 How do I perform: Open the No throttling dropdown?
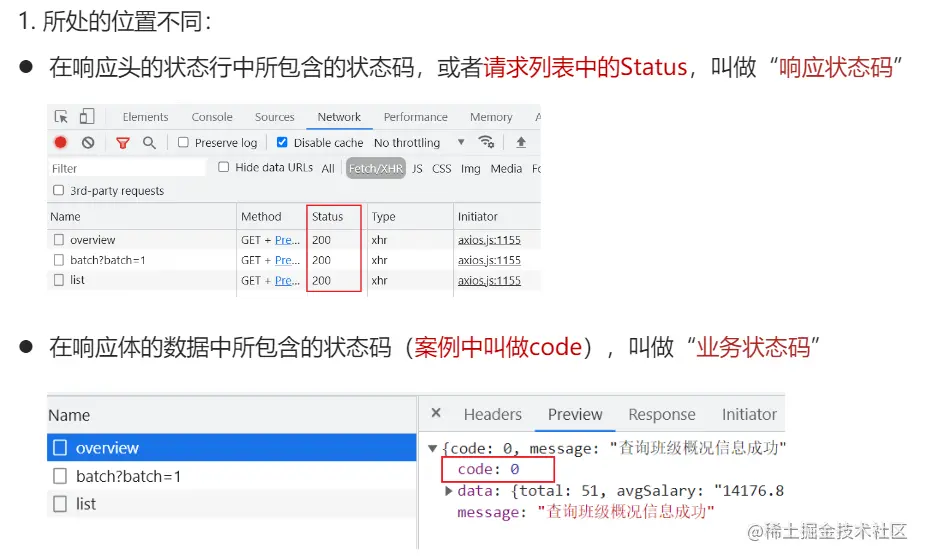(419, 143)
